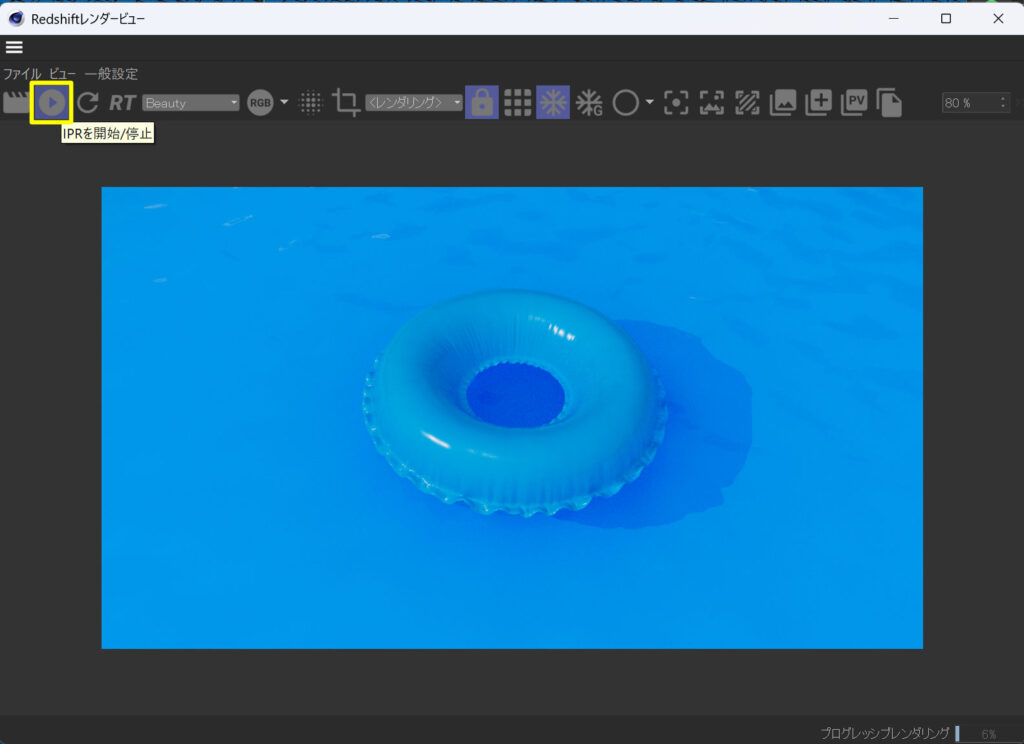Open the ファイル menu
This screenshot has width=1024, height=744.
[22, 74]
